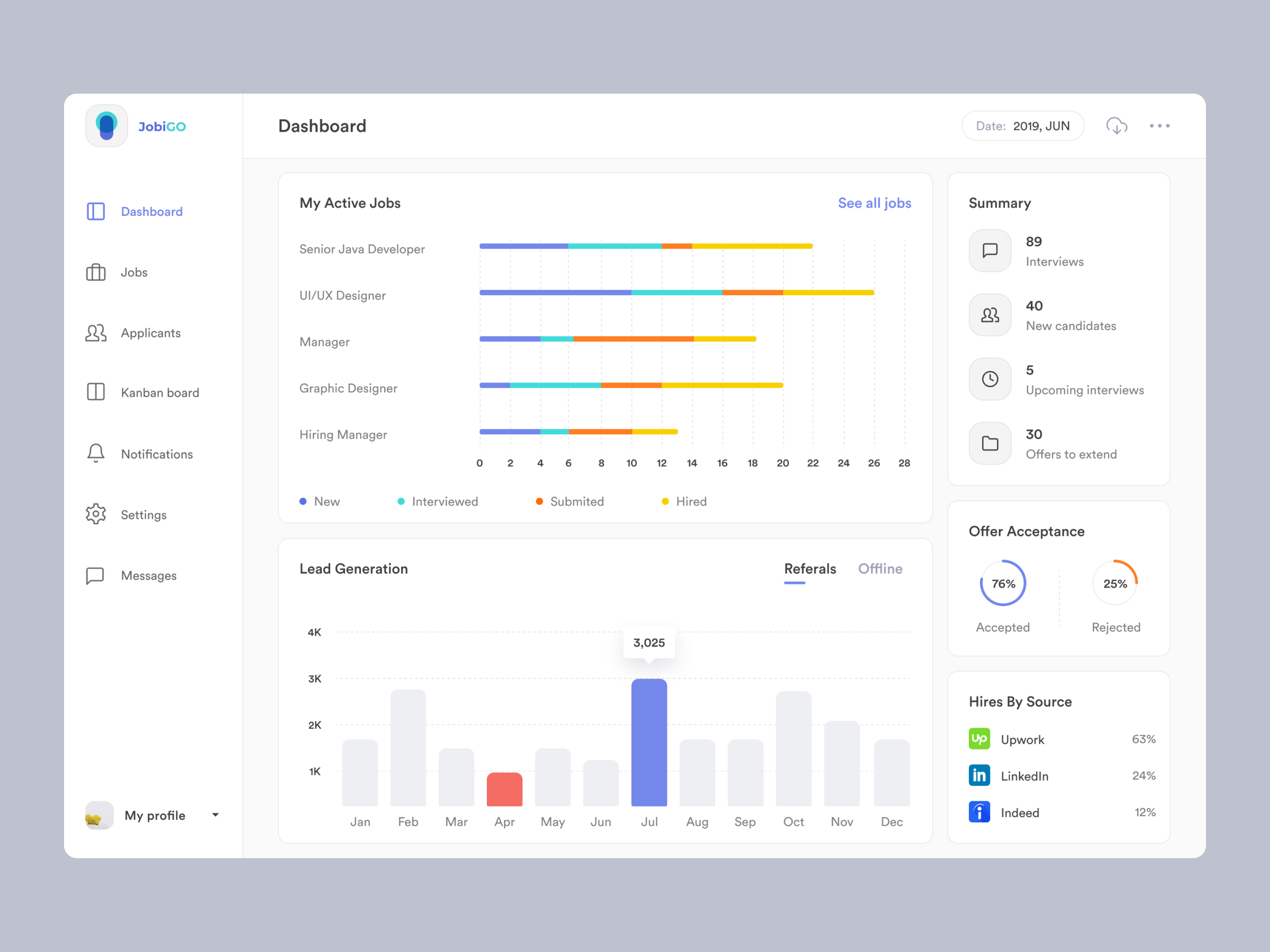Open the Kanban board icon

pyautogui.click(x=97, y=392)
